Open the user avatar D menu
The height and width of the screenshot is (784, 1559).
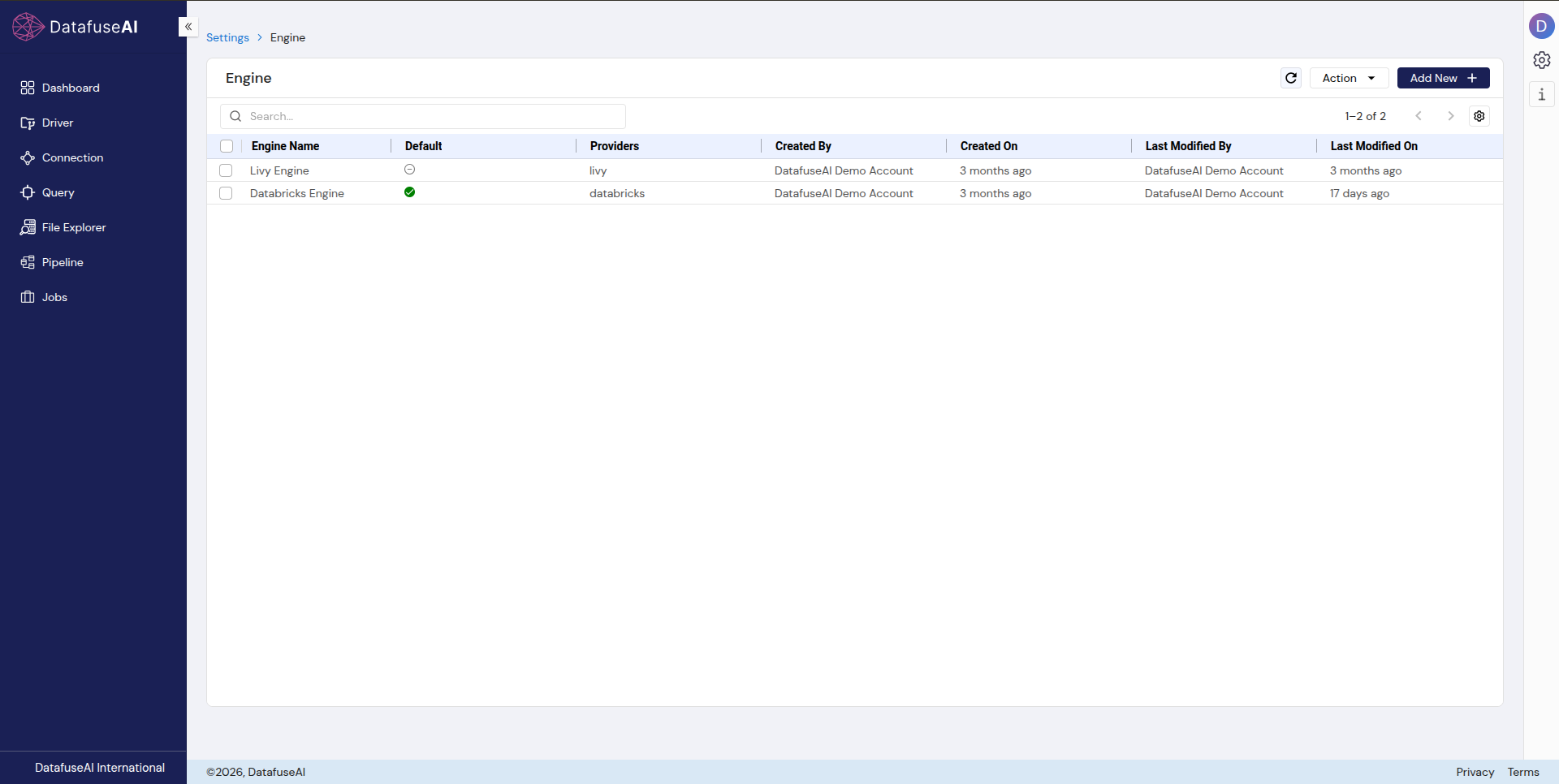[1541, 26]
